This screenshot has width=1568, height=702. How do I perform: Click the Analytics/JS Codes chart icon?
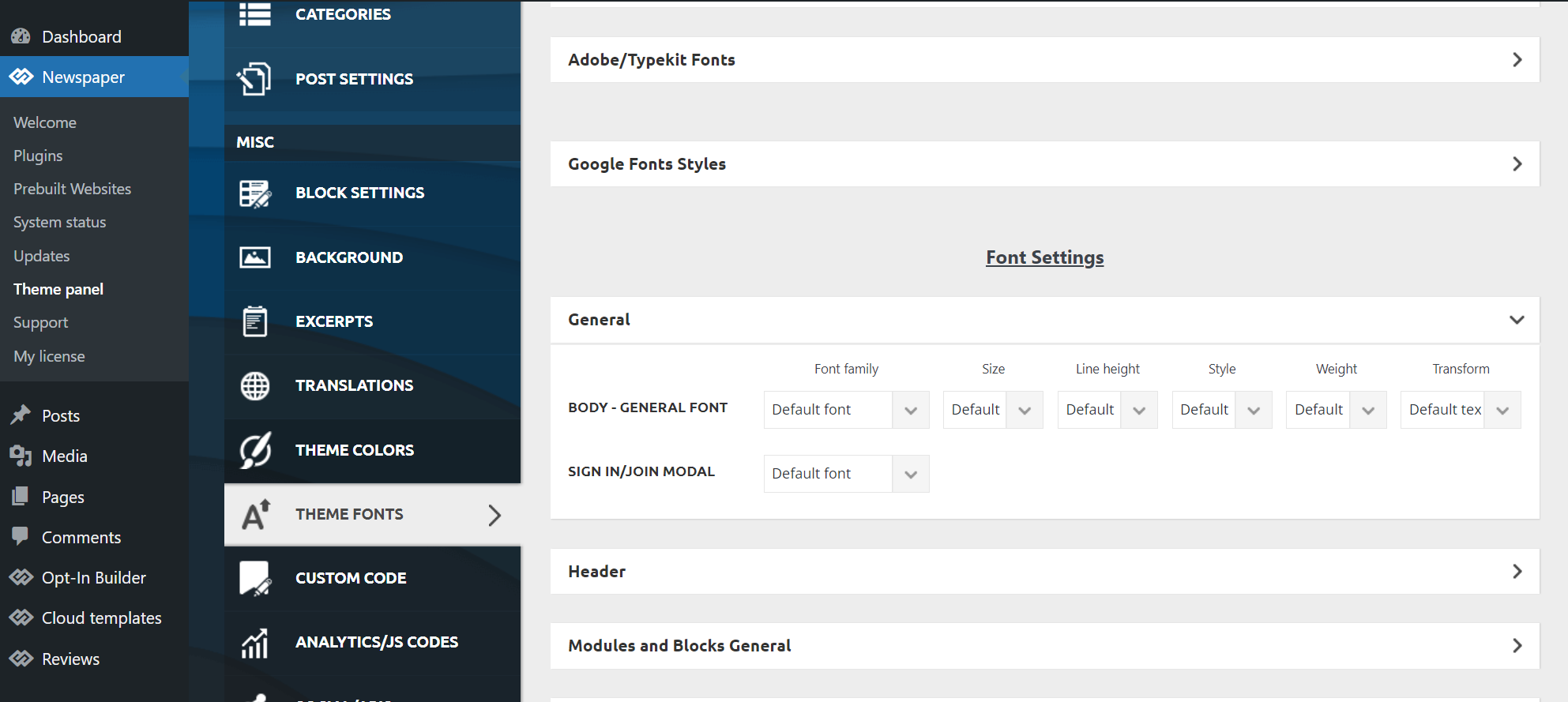tap(255, 643)
